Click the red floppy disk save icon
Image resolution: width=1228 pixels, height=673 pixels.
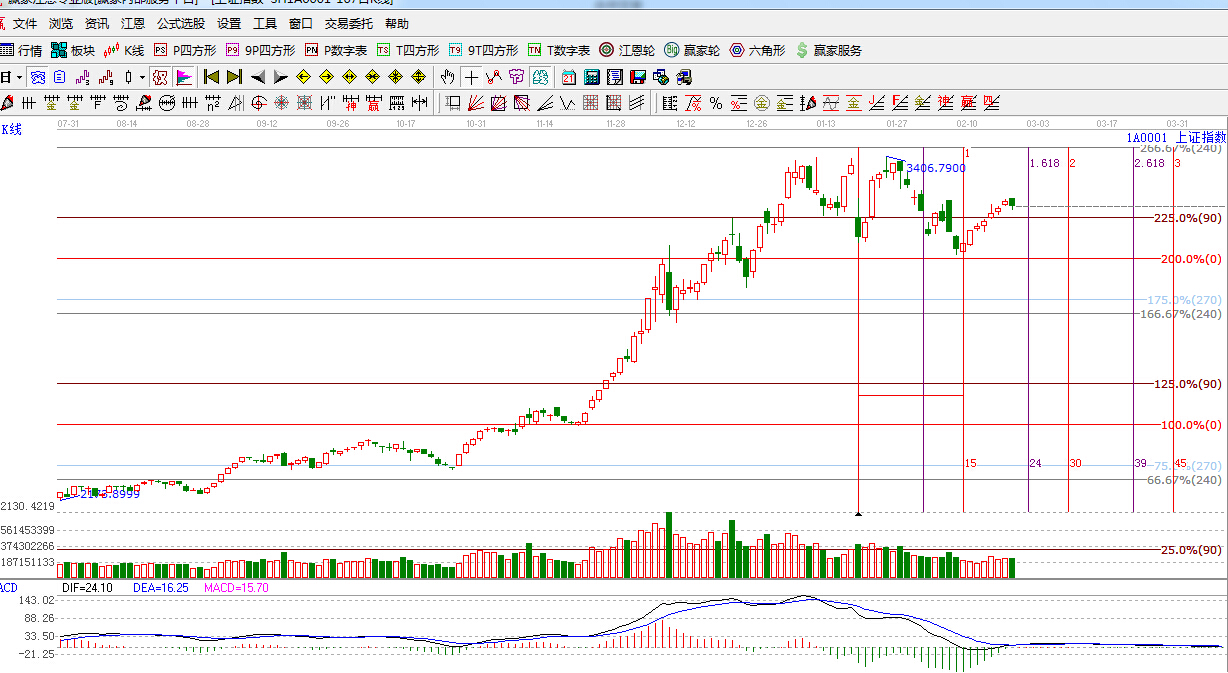(x=637, y=77)
